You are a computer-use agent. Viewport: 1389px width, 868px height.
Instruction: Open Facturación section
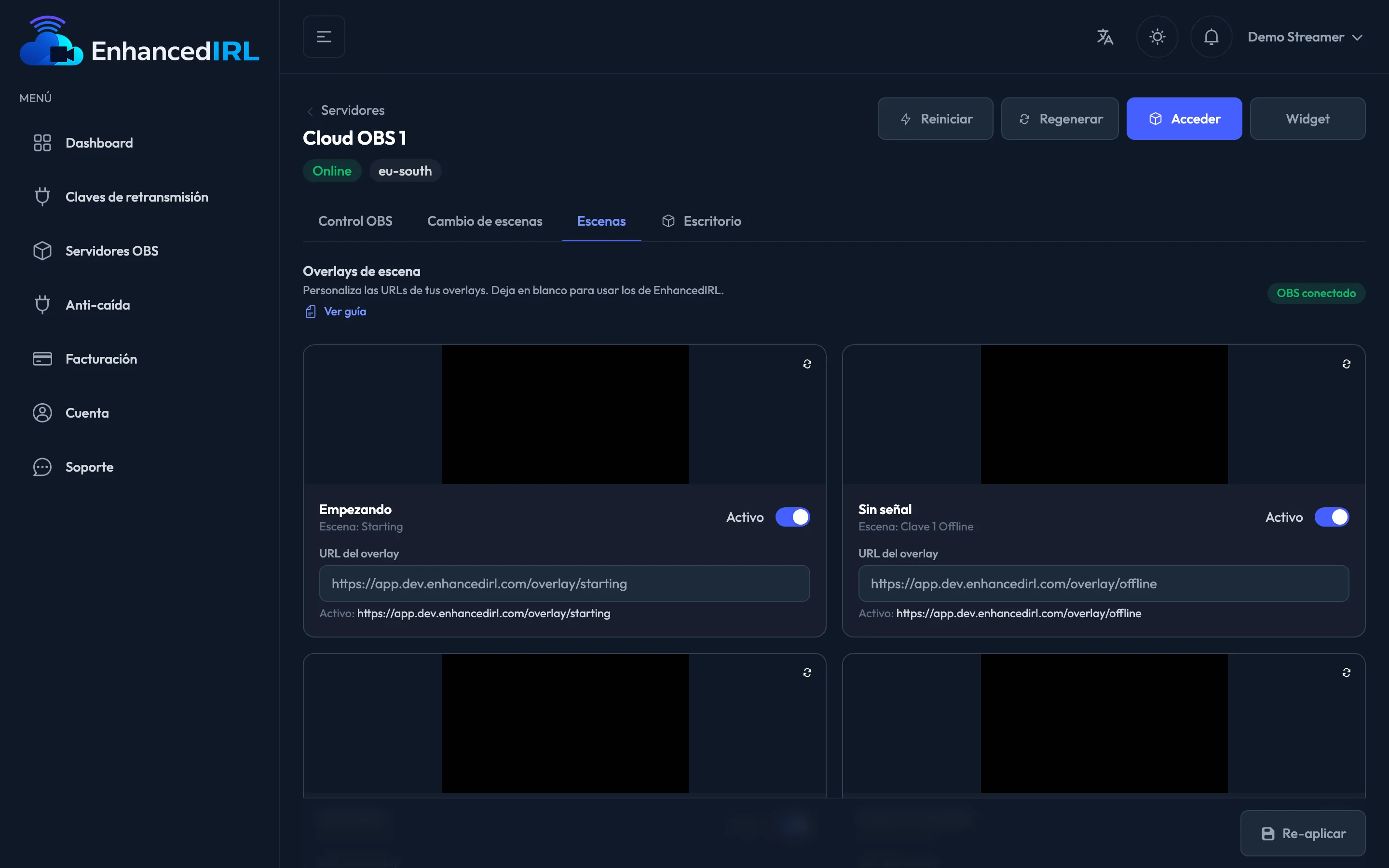(x=139, y=359)
